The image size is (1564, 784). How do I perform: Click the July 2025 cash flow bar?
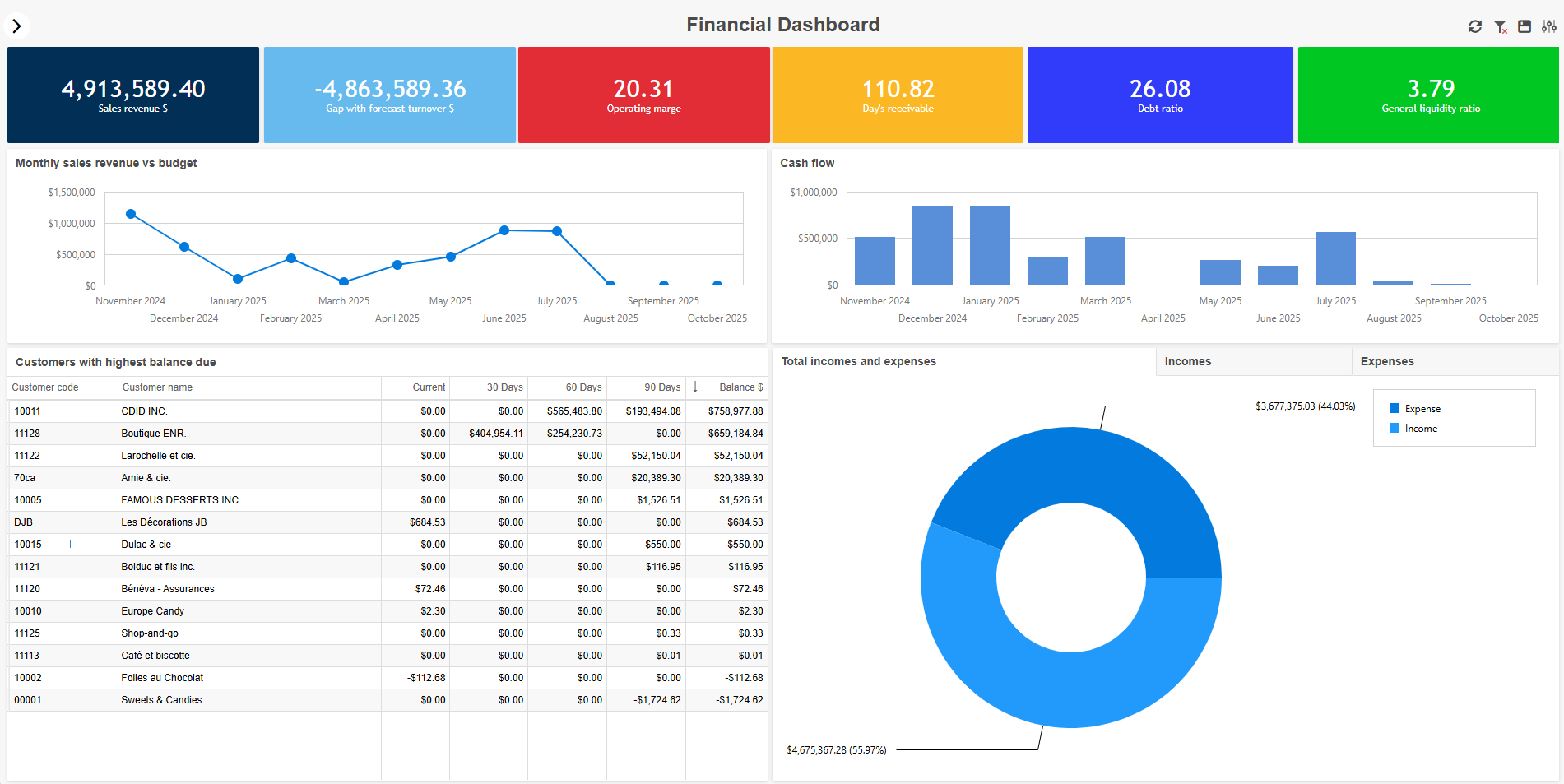(1335, 258)
